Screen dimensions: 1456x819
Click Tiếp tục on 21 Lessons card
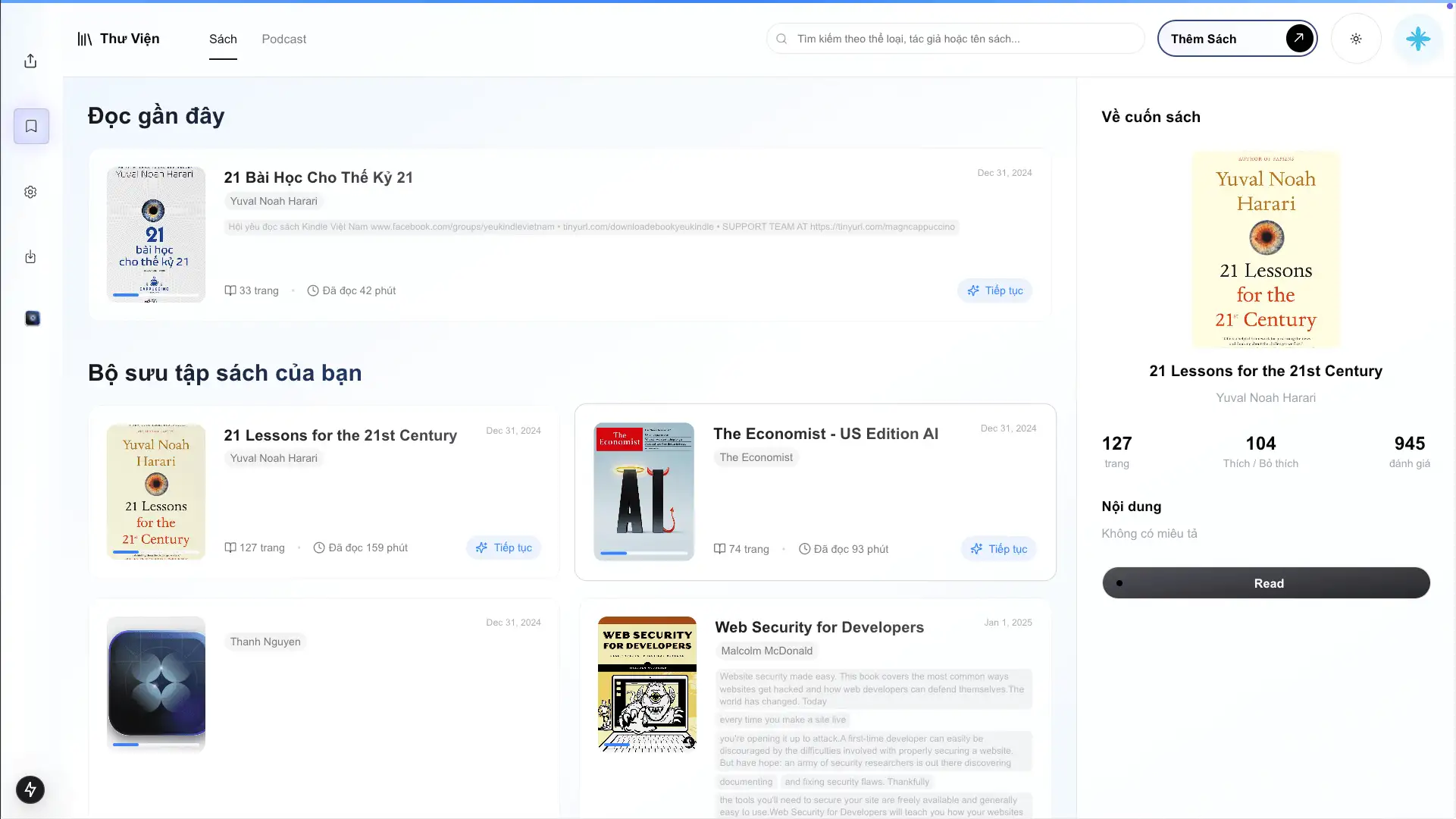click(504, 548)
